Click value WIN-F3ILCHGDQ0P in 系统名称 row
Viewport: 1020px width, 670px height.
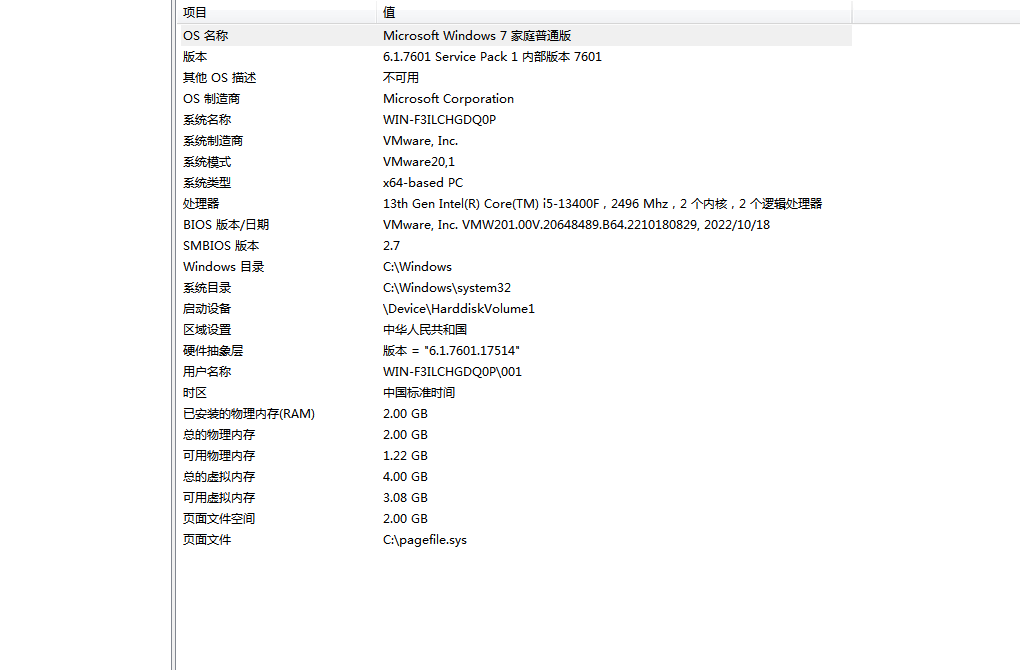[x=439, y=120]
